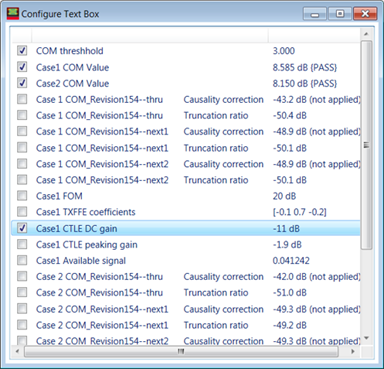
Task: Select the Case2 COM Value label
Action: 72,83
